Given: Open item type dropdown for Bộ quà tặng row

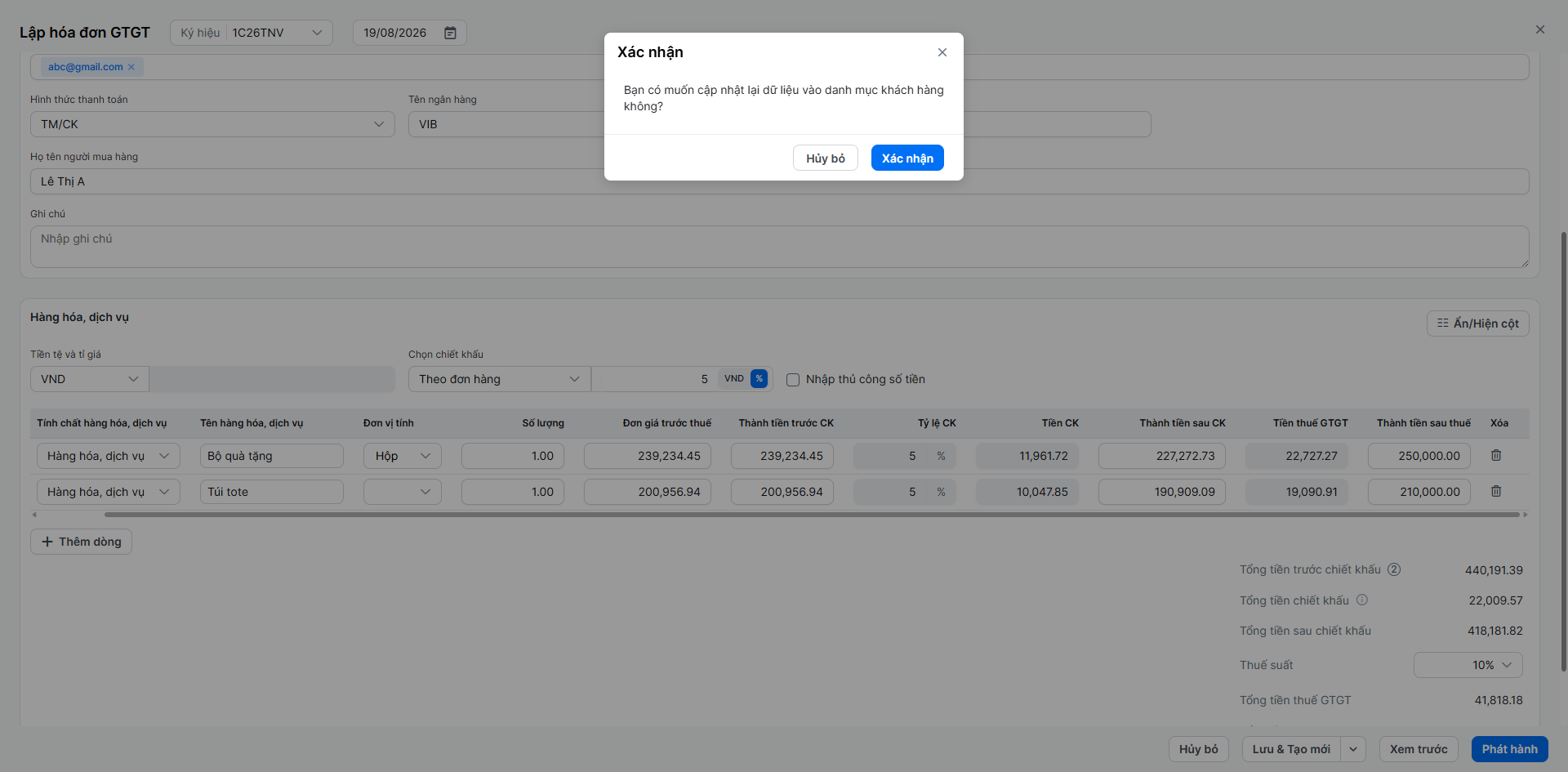Looking at the screenshot, I should (x=108, y=456).
